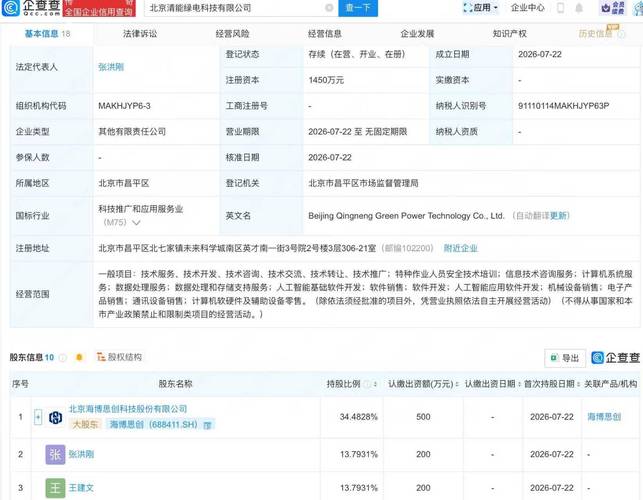Click 34.4828% shareholding value
This screenshot has height=500, width=643.
coord(358,417)
